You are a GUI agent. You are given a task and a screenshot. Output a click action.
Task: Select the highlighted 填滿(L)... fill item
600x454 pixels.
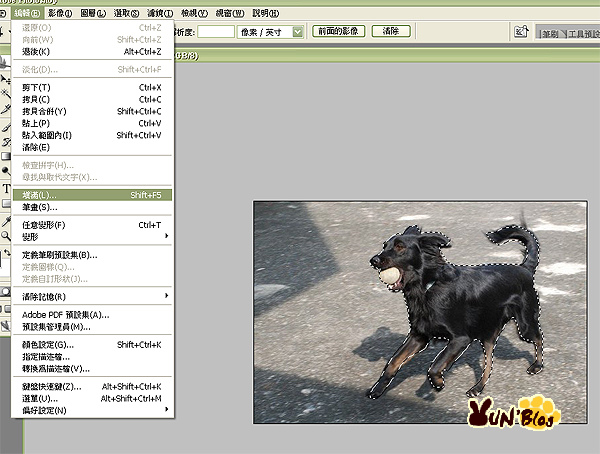point(92,195)
